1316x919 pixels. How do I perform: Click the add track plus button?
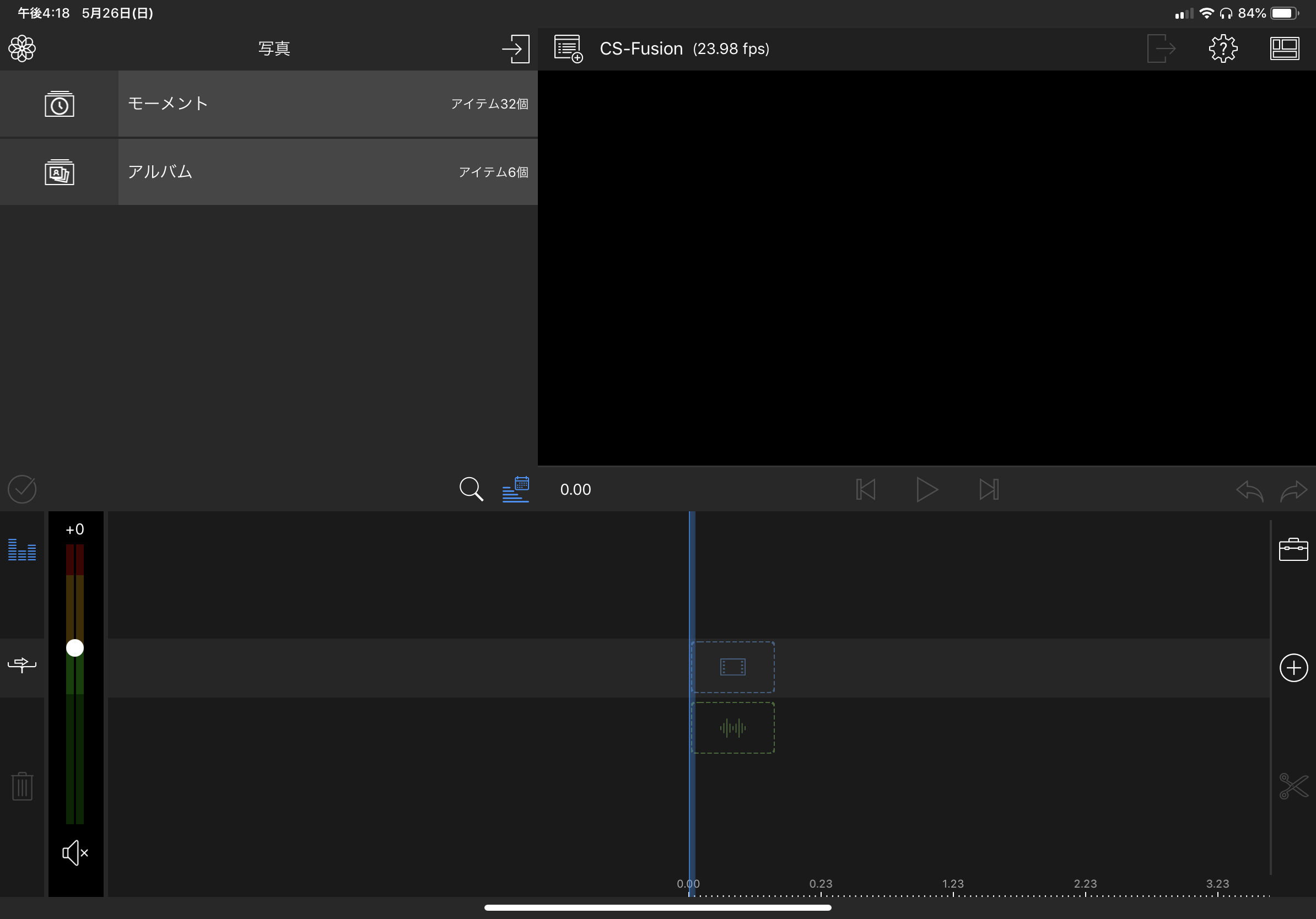[1293, 667]
